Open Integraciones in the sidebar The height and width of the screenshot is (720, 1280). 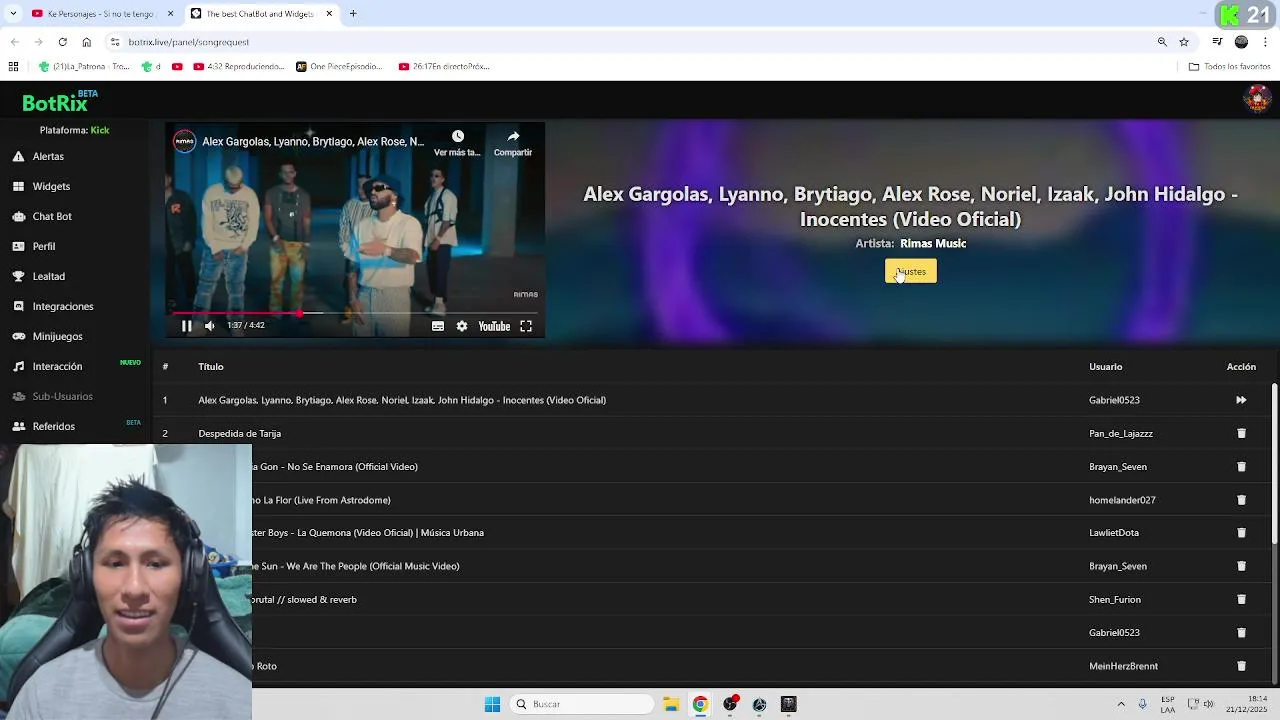(63, 307)
